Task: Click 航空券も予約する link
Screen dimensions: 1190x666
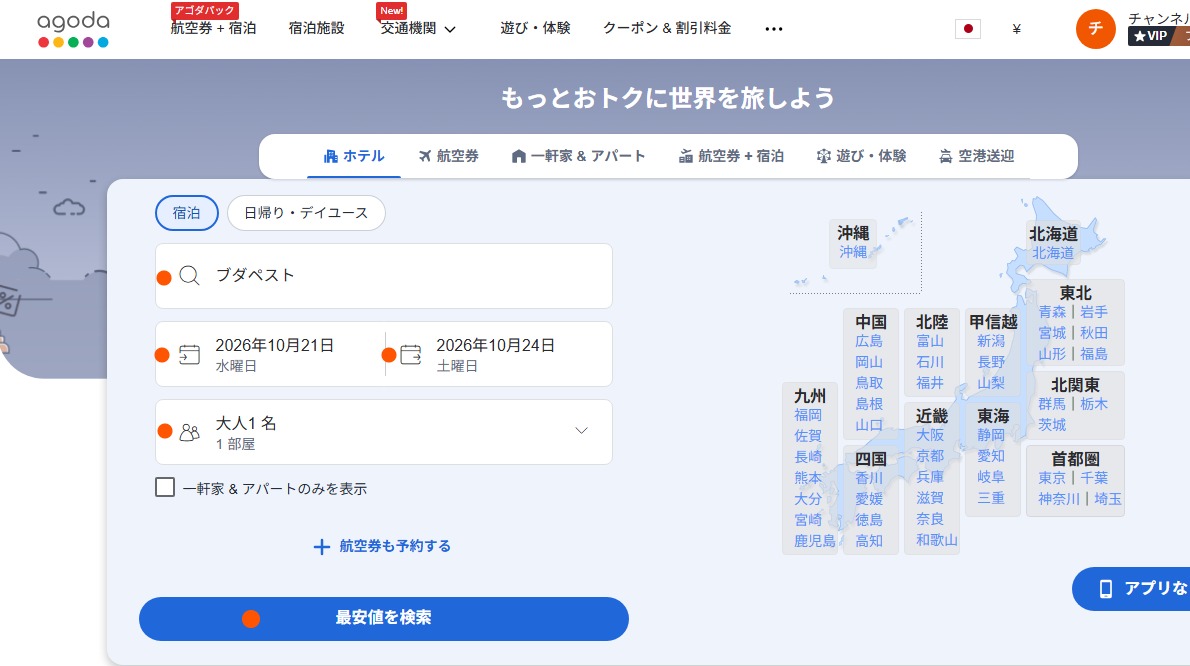Action: coord(382,546)
